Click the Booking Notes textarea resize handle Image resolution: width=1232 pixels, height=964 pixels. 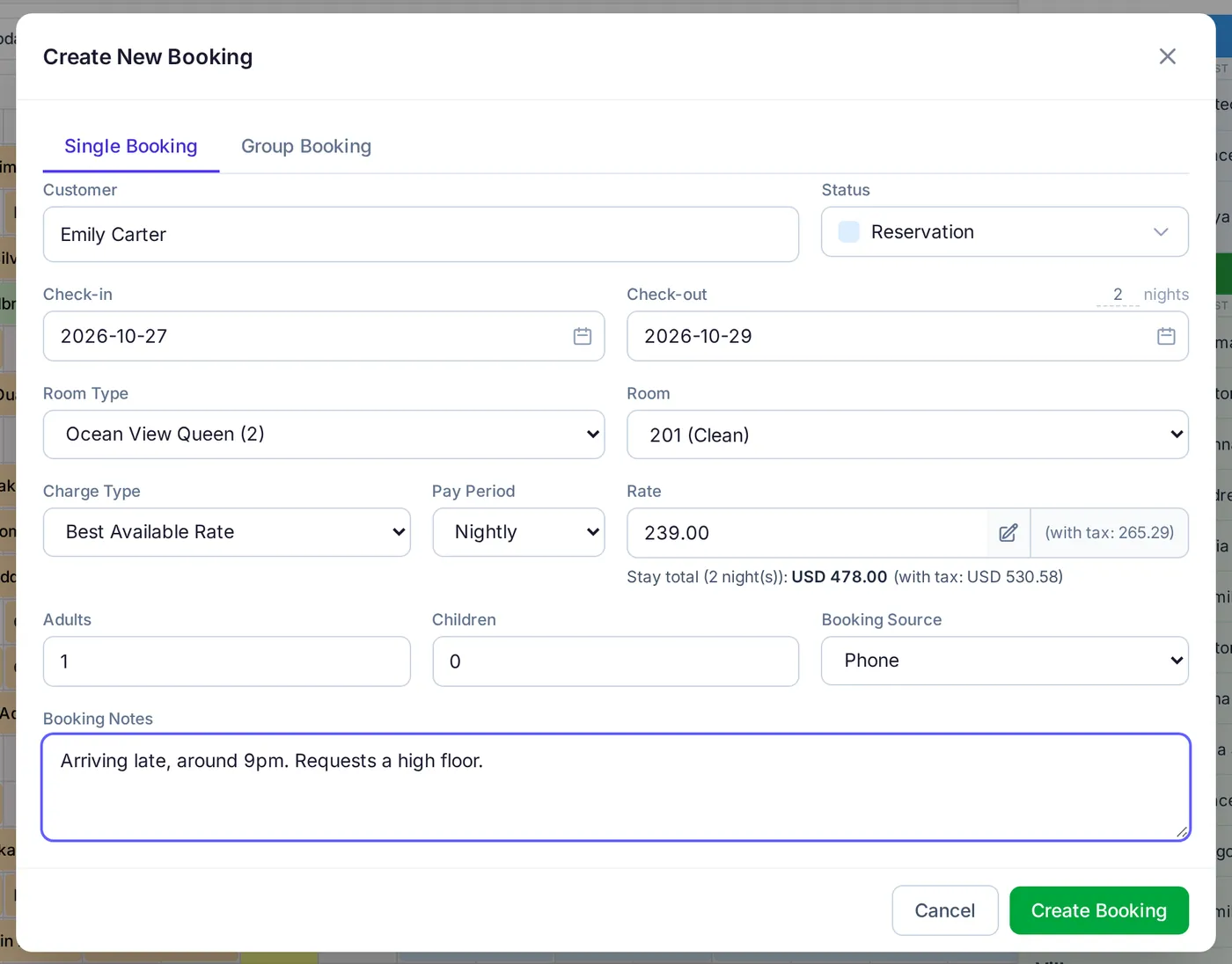pyautogui.click(x=1181, y=831)
